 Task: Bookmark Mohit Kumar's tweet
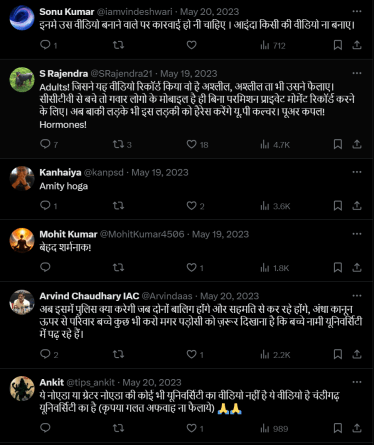(x=338, y=267)
